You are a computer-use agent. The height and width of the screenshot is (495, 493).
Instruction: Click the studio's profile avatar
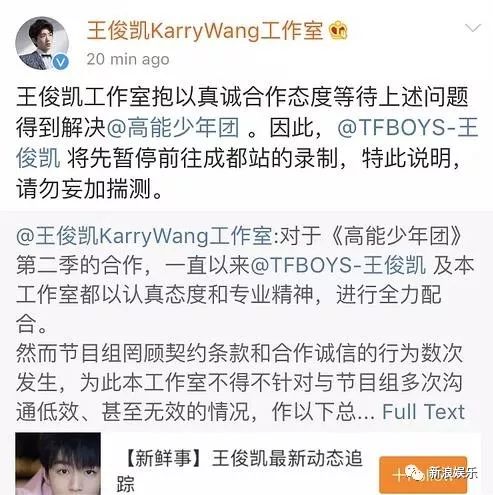pyautogui.click(x=42, y=43)
